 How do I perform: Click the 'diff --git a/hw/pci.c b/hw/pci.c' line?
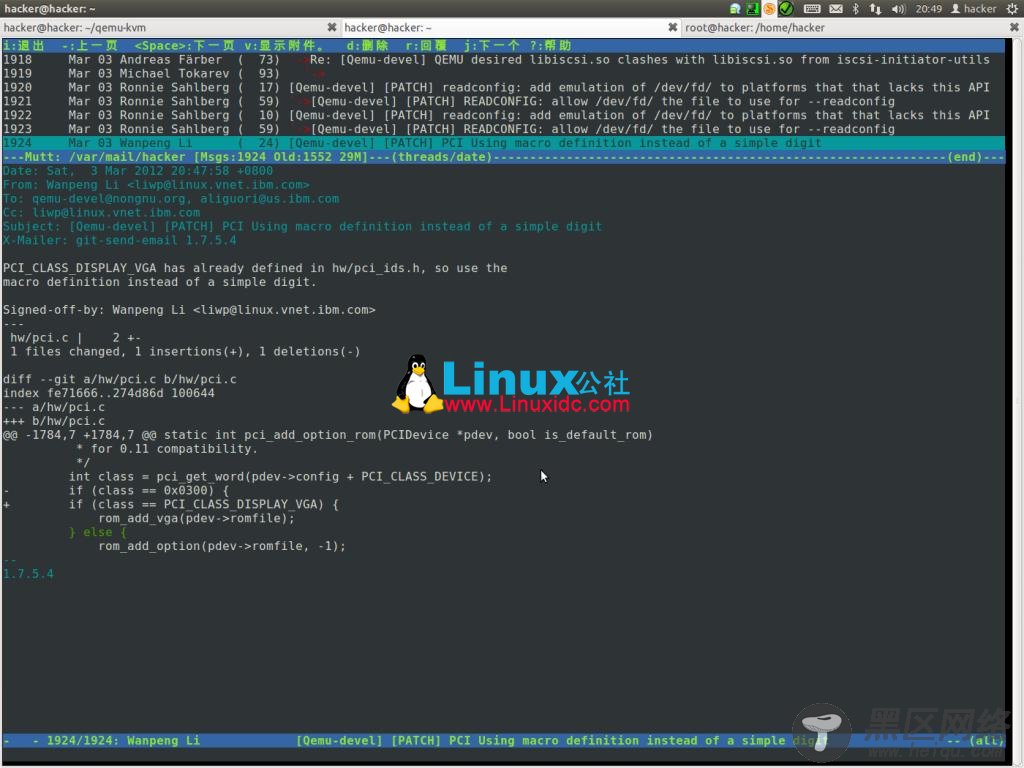pyautogui.click(x=120, y=379)
